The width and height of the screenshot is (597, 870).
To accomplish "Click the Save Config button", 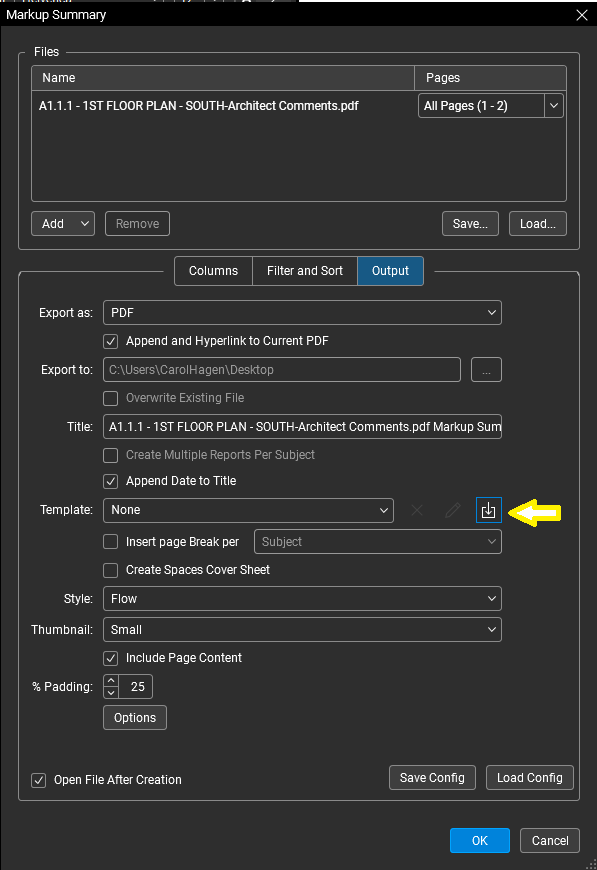I will 432,777.
